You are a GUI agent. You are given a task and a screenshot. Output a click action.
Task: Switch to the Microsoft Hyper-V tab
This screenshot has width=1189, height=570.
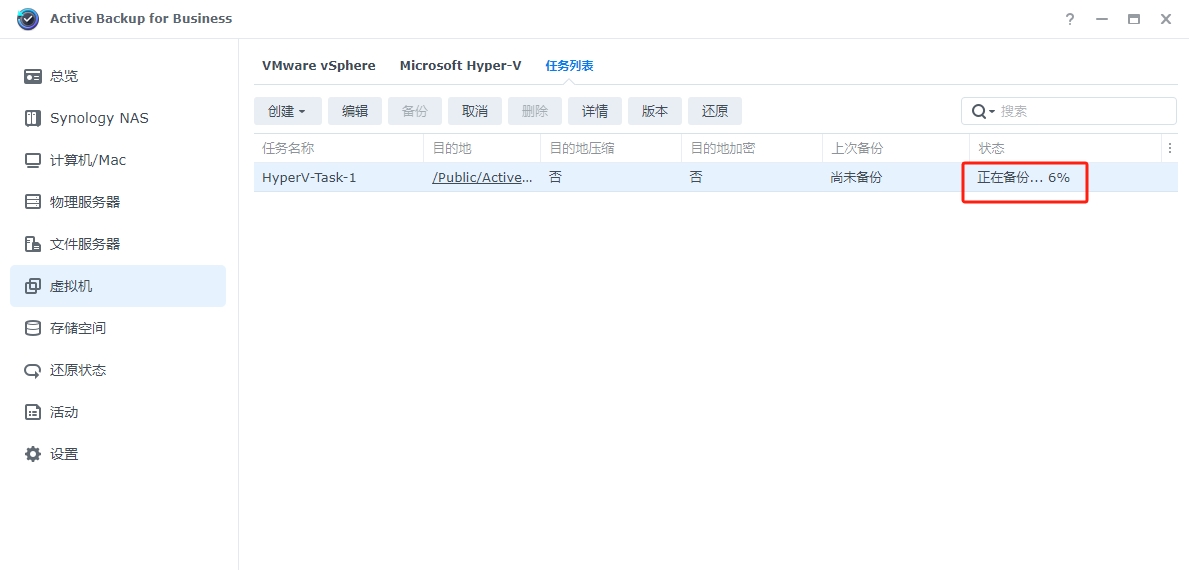point(460,66)
